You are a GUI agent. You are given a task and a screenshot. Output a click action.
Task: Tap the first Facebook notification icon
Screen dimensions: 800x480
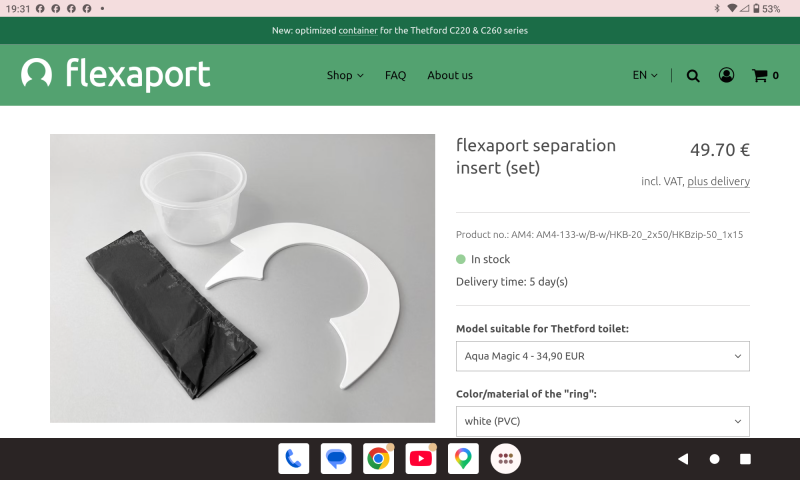tap(40, 9)
